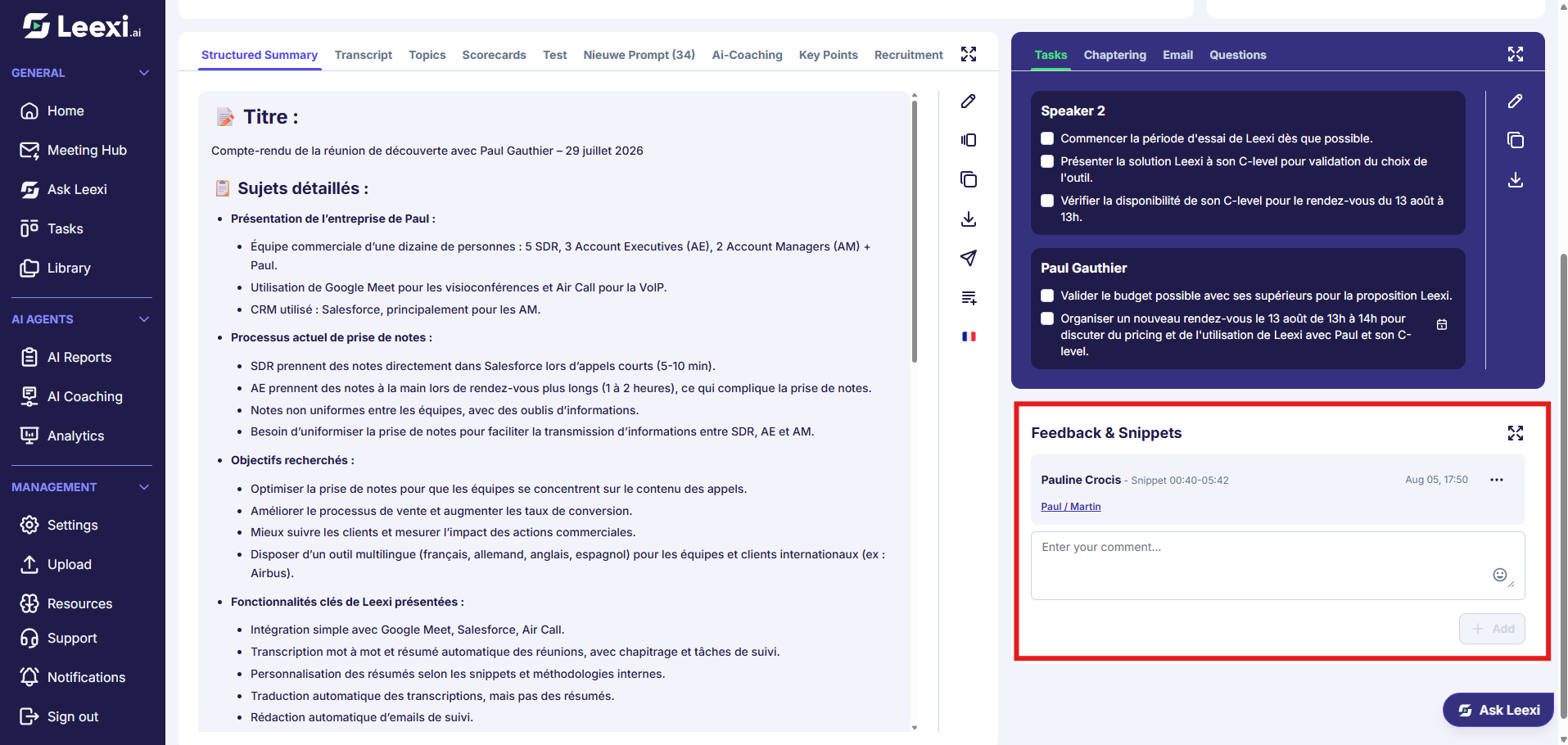Image resolution: width=1568 pixels, height=745 pixels.
Task: Open emoji picker in comment box
Action: tap(1499, 575)
